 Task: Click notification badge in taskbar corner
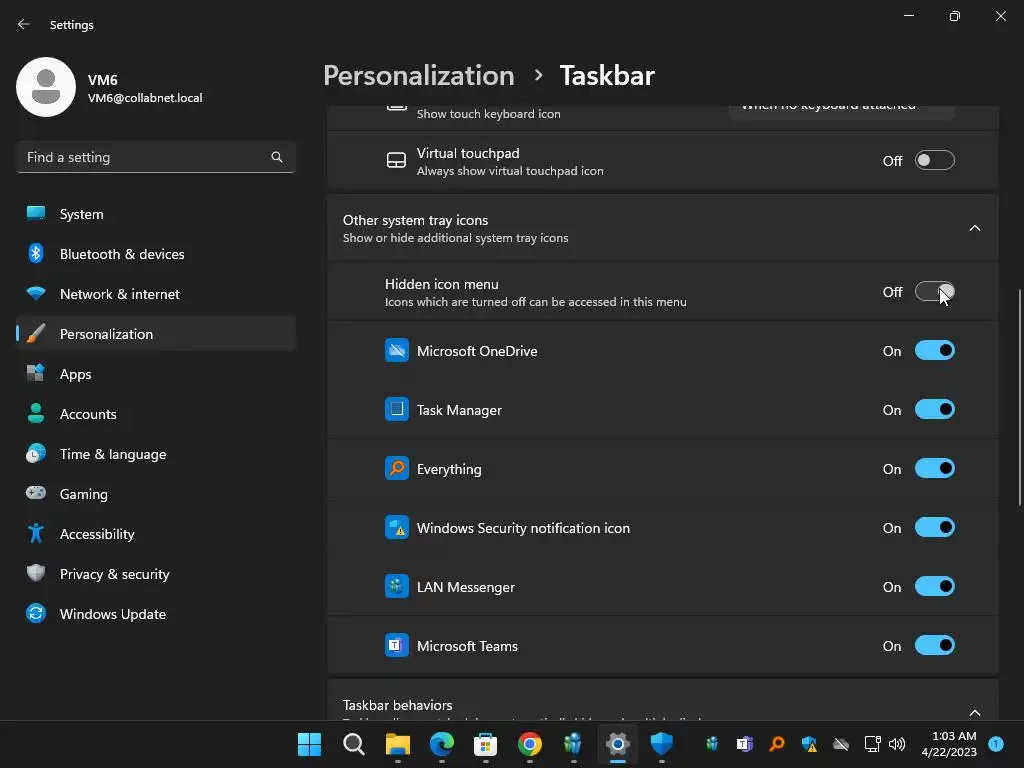coord(996,743)
